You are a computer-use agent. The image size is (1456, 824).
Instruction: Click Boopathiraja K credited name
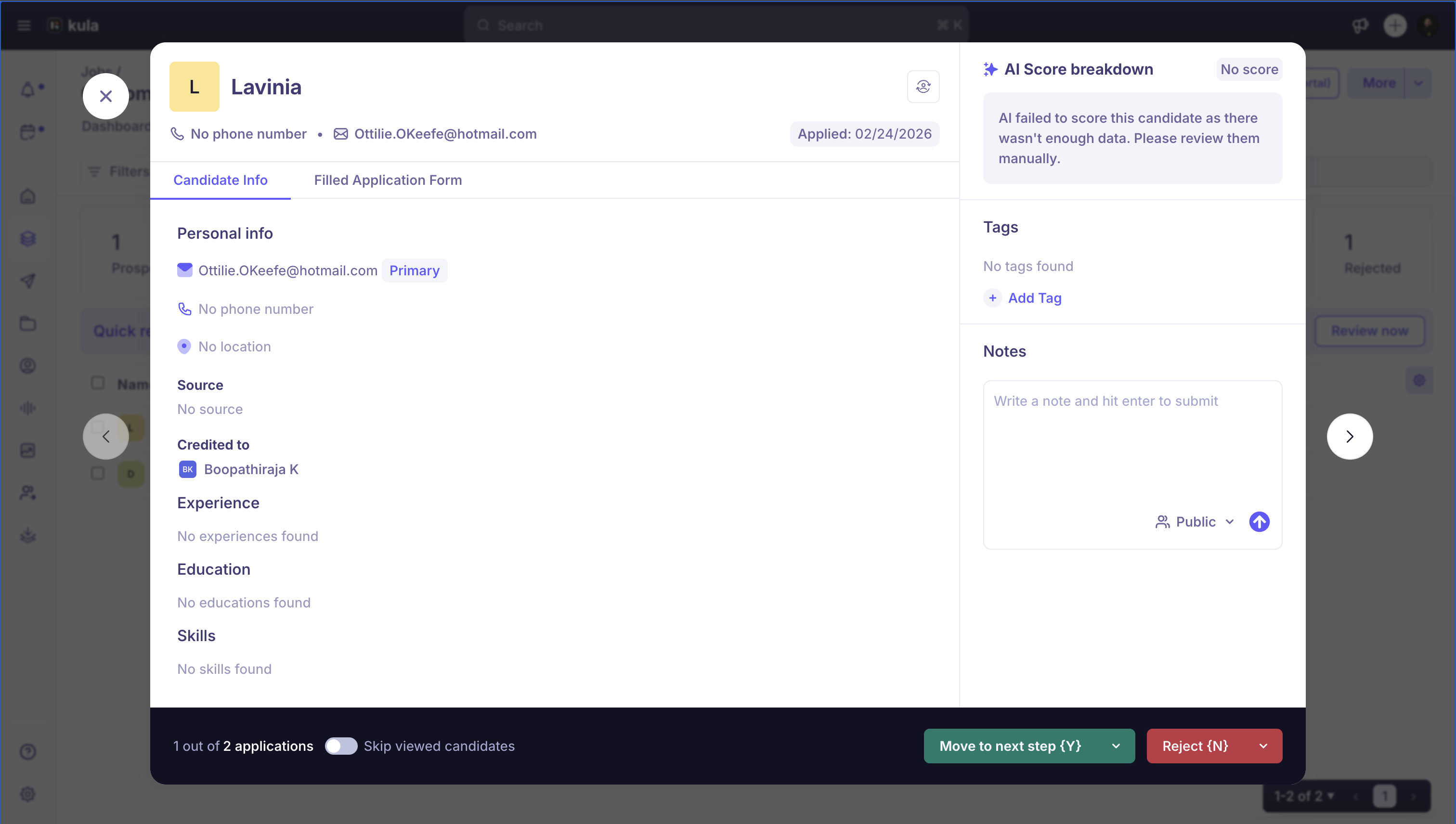point(251,469)
